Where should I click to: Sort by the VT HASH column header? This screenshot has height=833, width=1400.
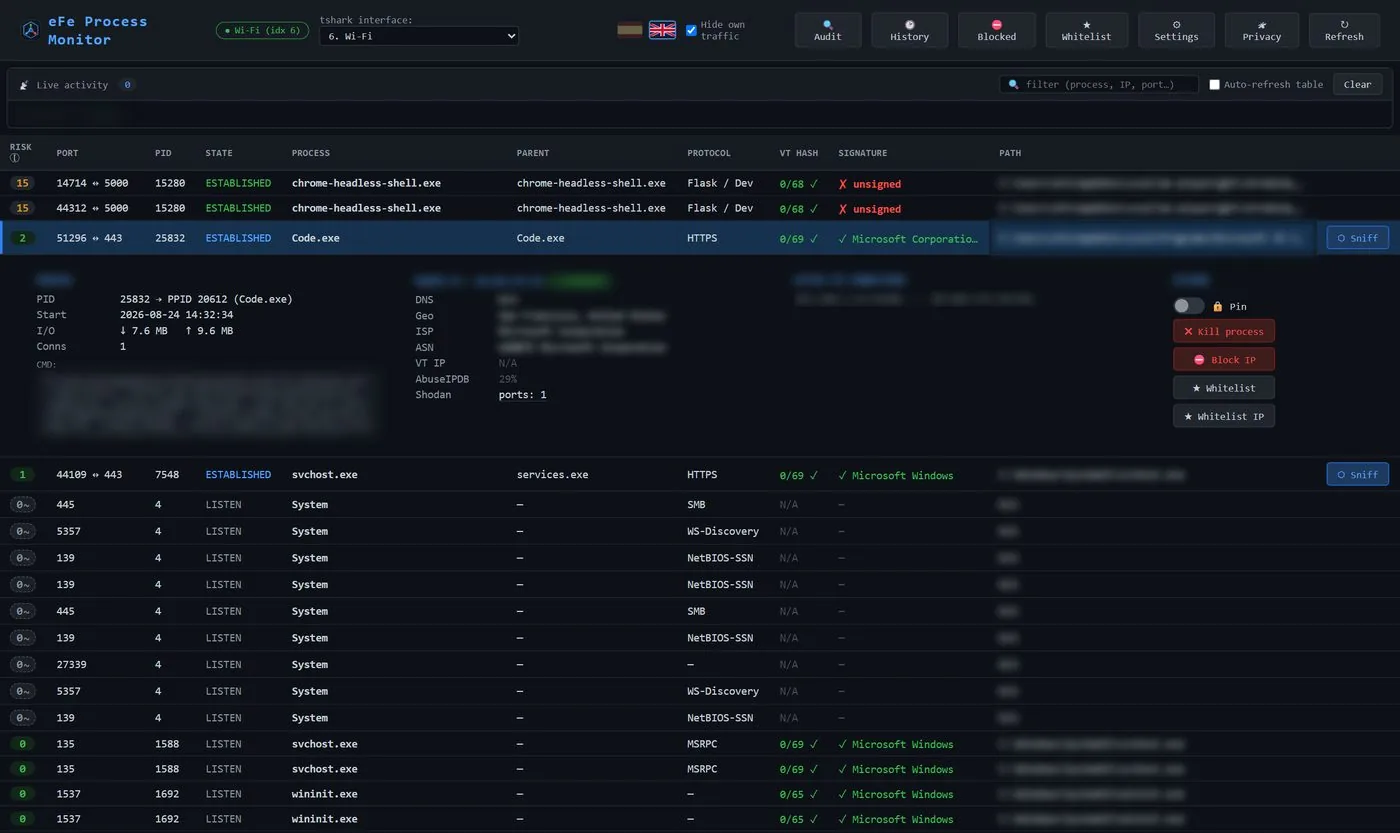tap(799, 153)
